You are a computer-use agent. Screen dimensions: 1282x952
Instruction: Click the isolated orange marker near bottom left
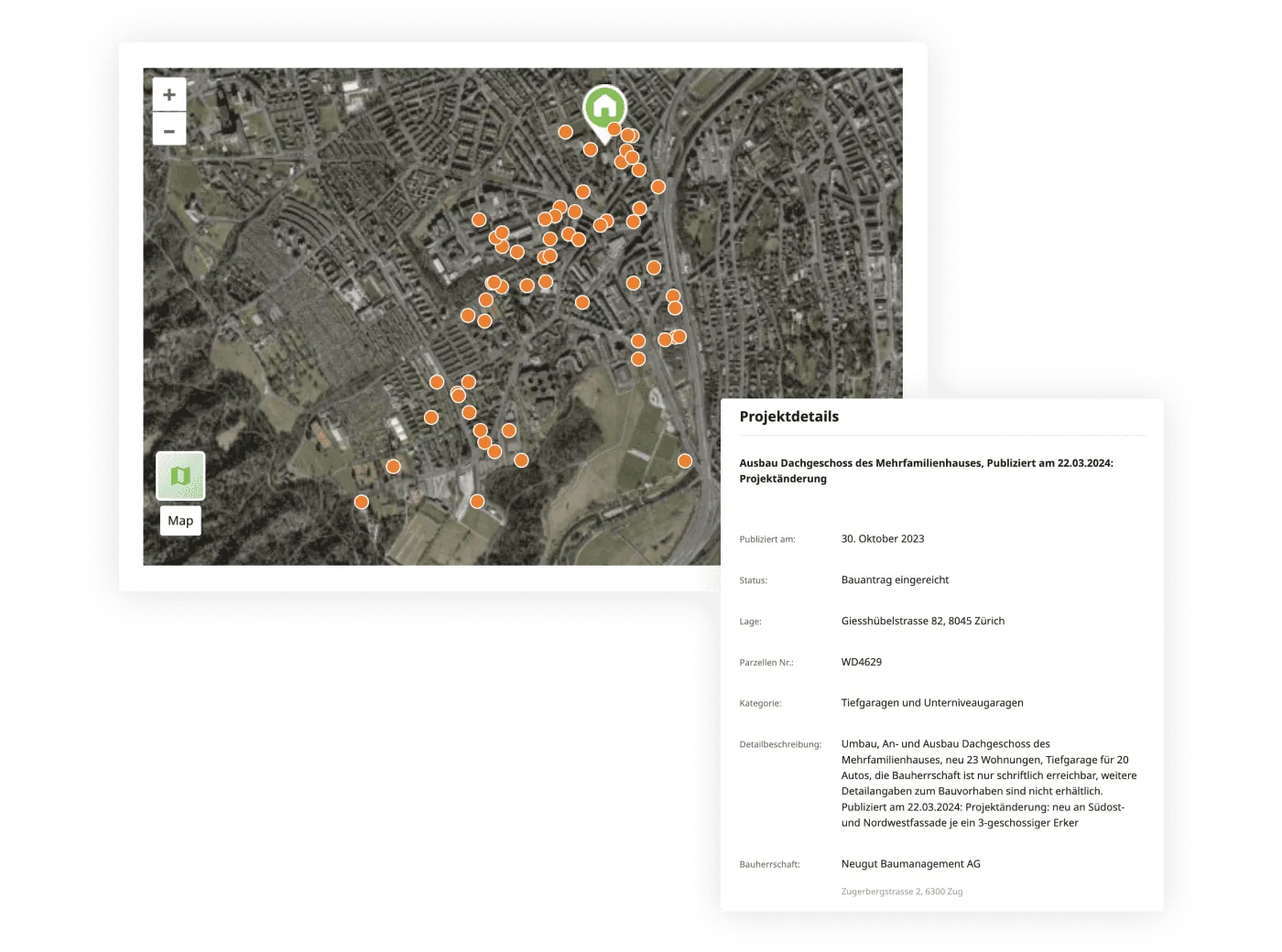[x=361, y=501]
